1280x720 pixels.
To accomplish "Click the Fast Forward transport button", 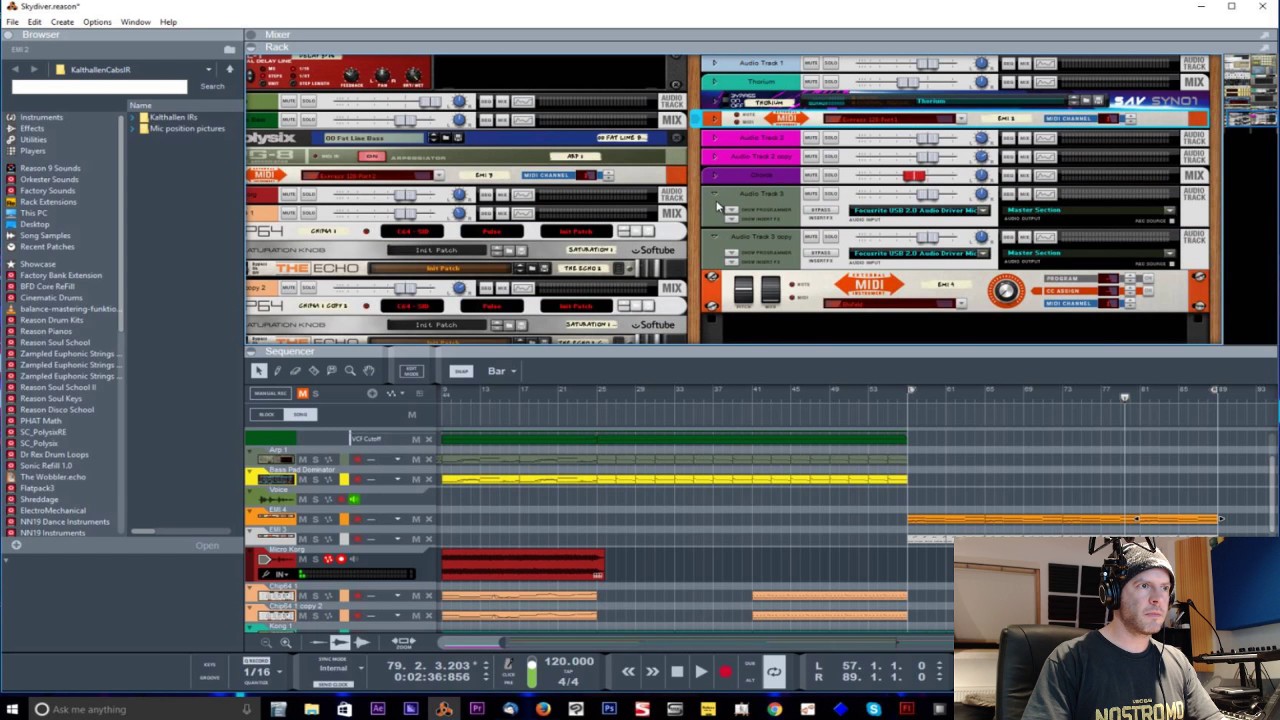I will 652,672.
